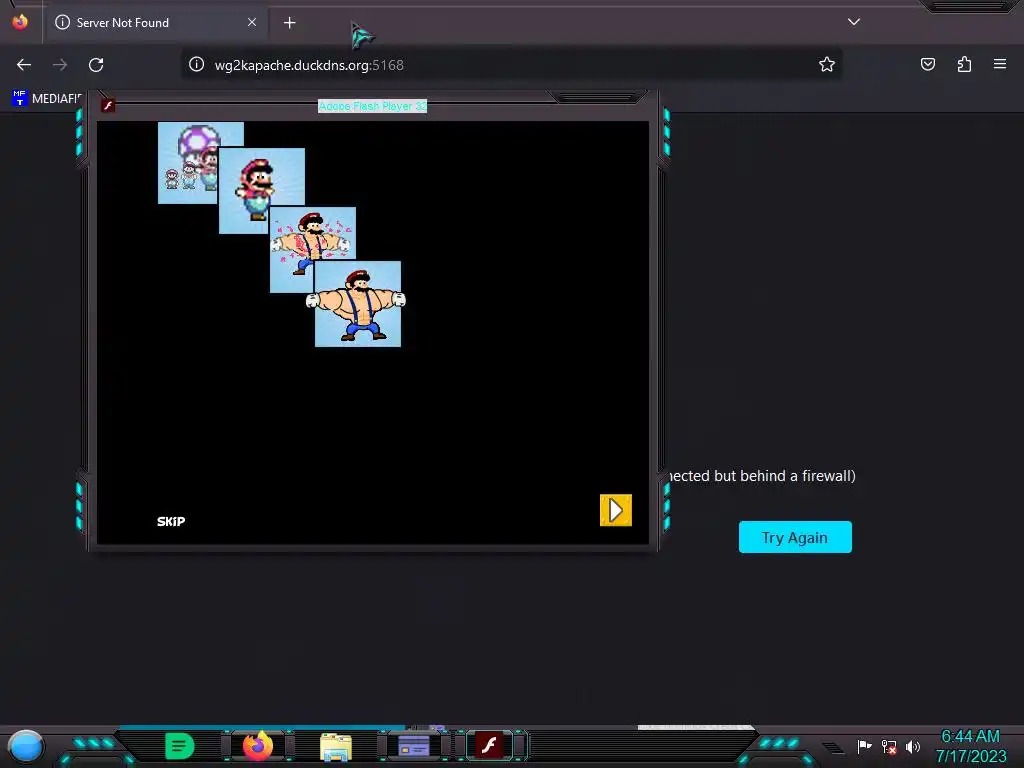The image size is (1024, 768).
Task: Click the Flash icon in player title bar
Action: point(108,105)
